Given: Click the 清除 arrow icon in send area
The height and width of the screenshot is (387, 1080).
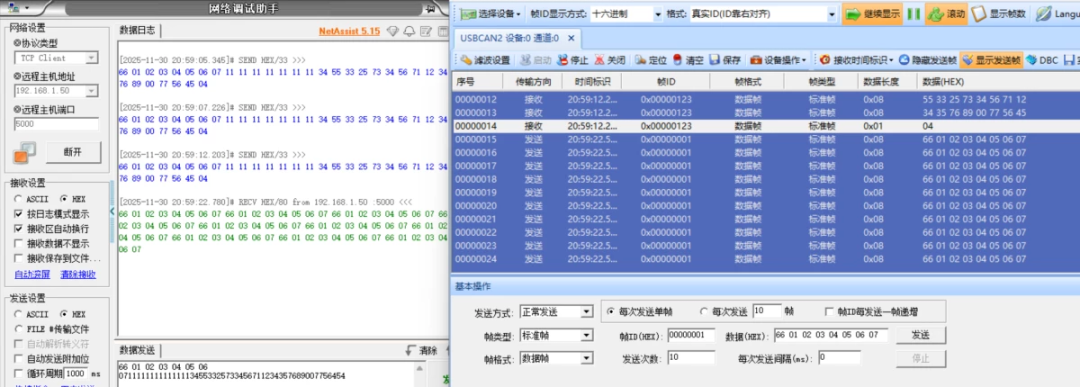Looking at the screenshot, I should point(411,351).
